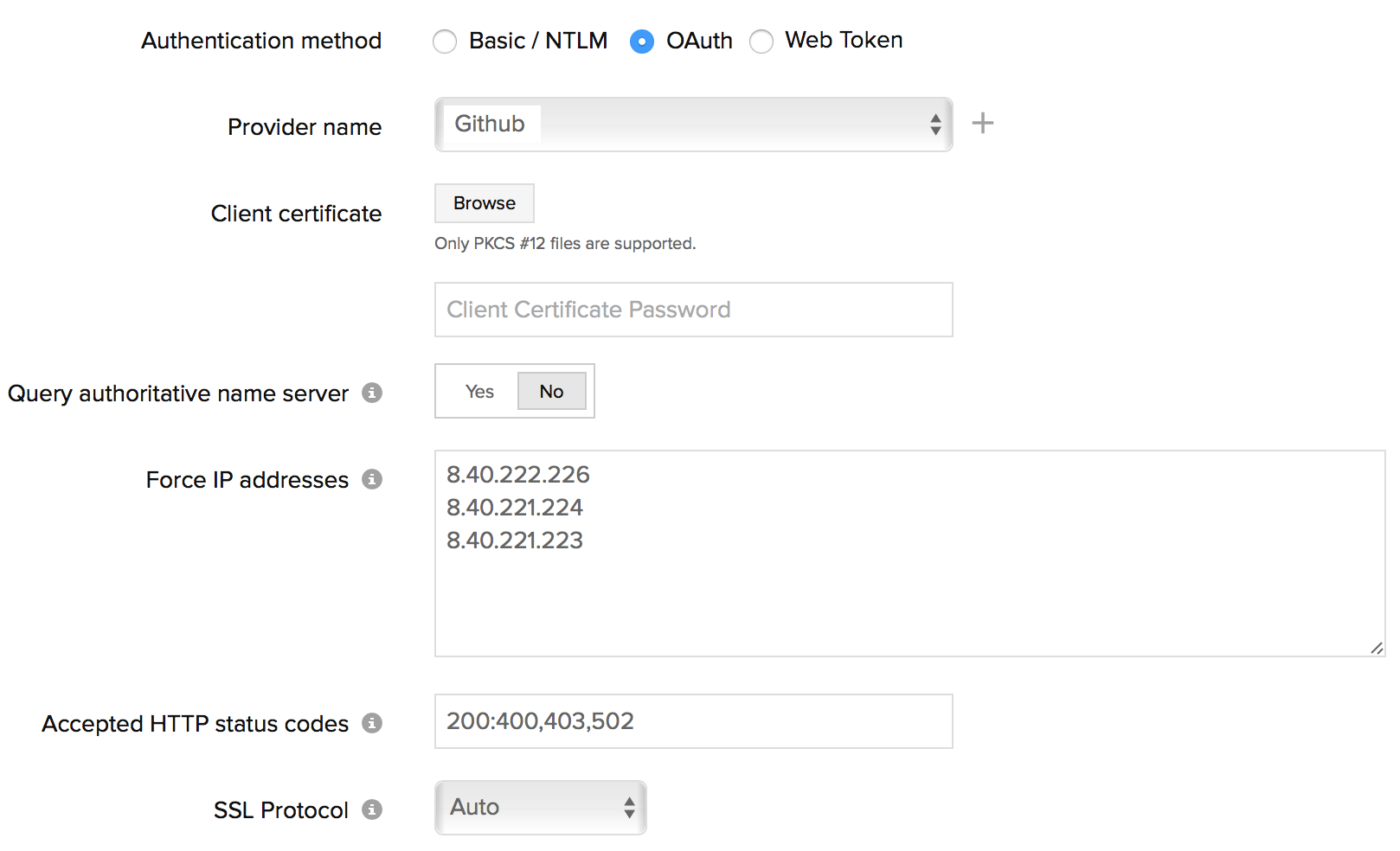Click the Force IP addresses info icon
1400x851 pixels.
tap(372, 479)
